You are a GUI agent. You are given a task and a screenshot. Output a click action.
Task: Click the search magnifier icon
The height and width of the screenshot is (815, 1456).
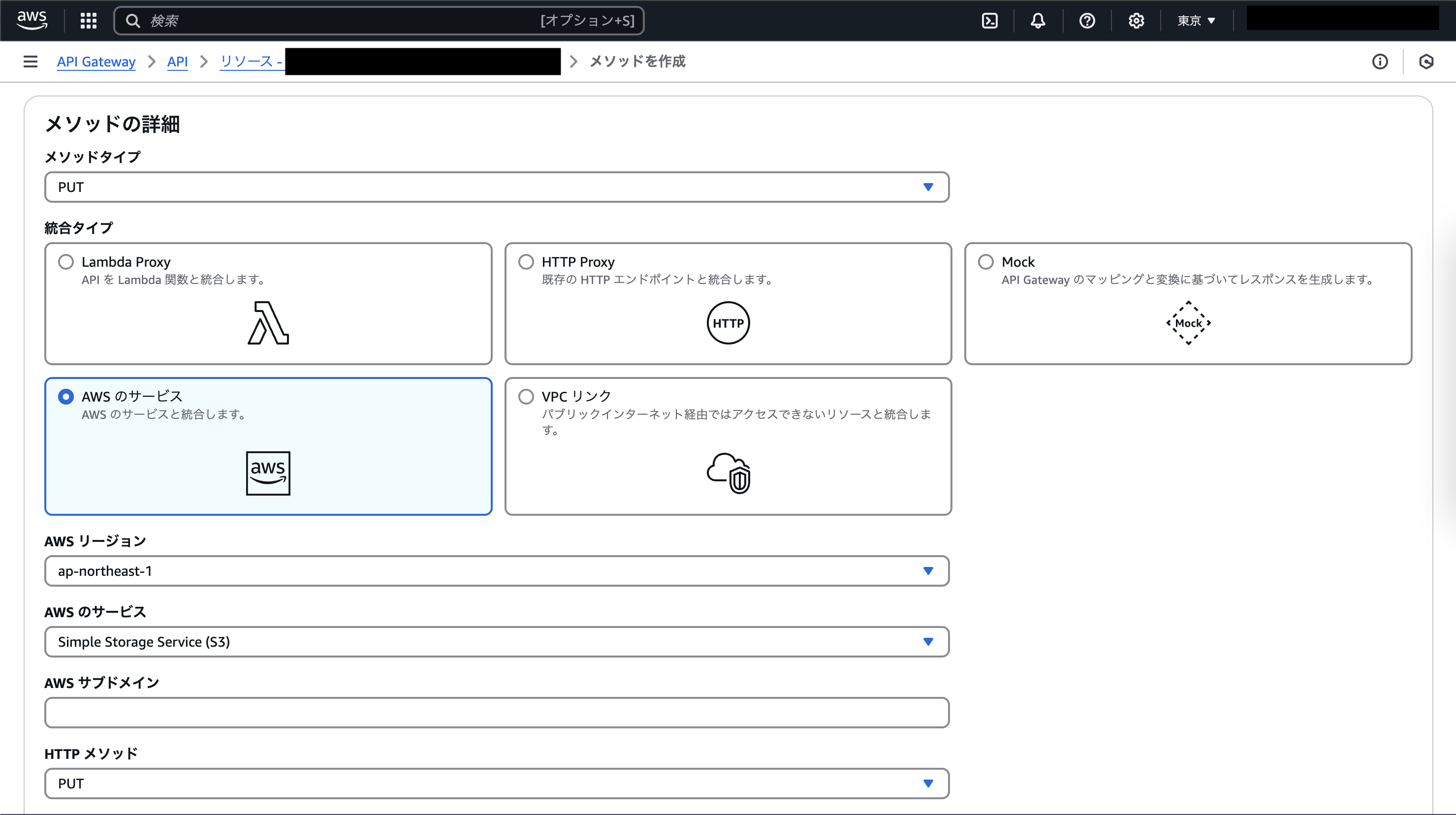(x=133, y=21)
